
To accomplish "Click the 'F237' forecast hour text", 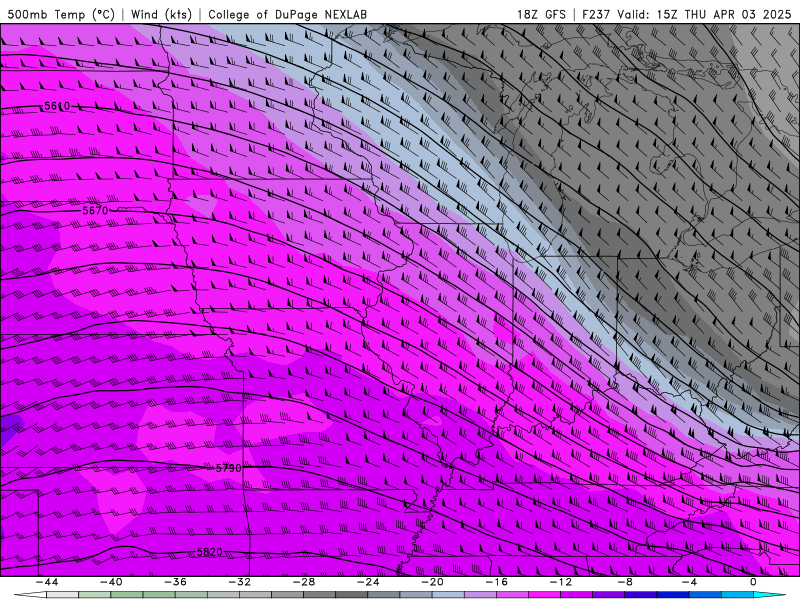I will click(596, 14).
